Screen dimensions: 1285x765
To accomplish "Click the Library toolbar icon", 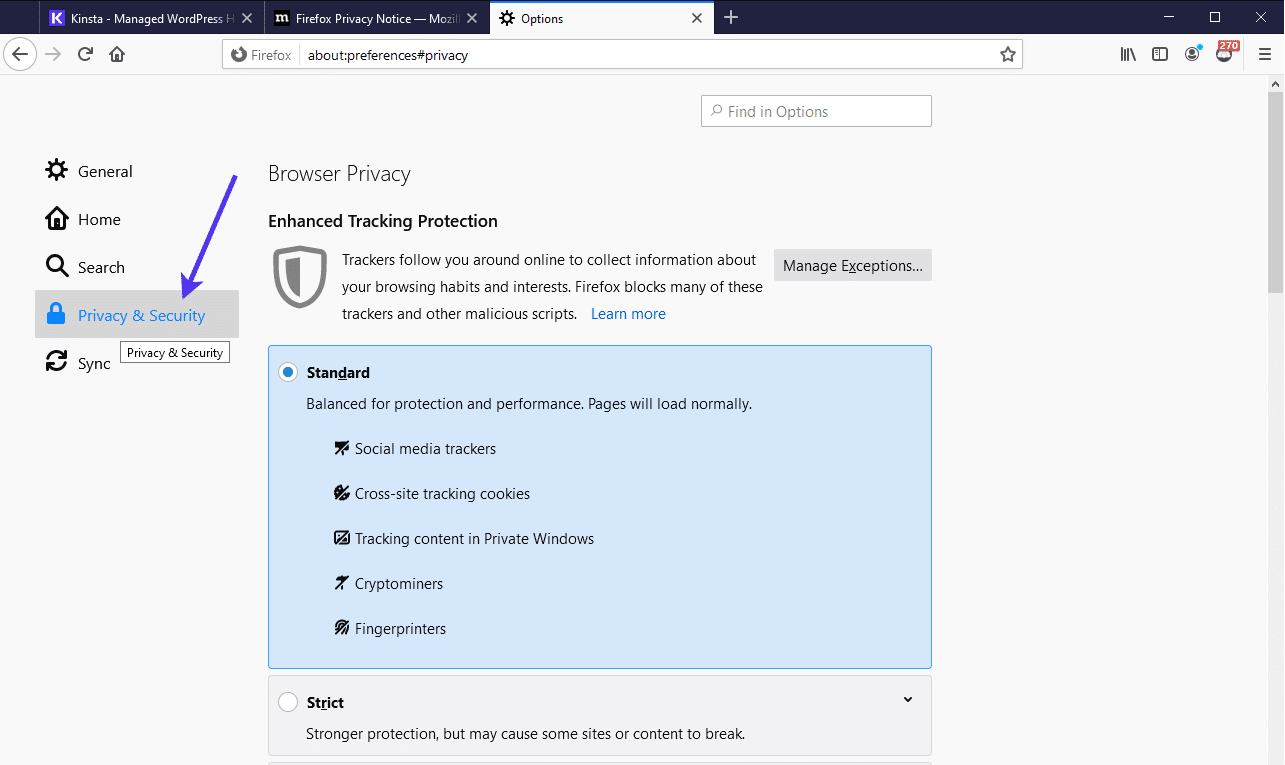I will 1128,54.
